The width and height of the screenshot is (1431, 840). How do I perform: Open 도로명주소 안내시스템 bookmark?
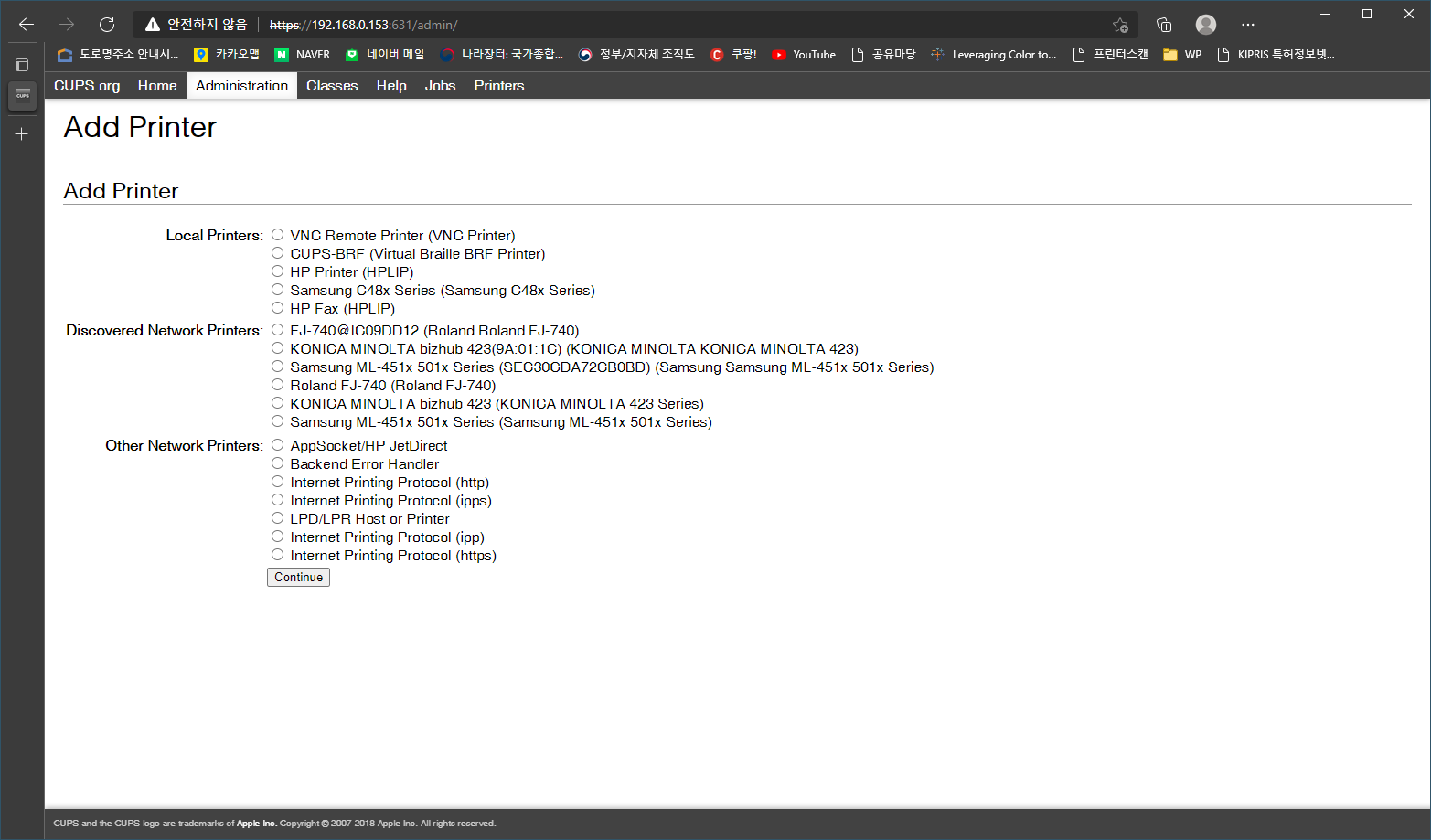[118, 55]
